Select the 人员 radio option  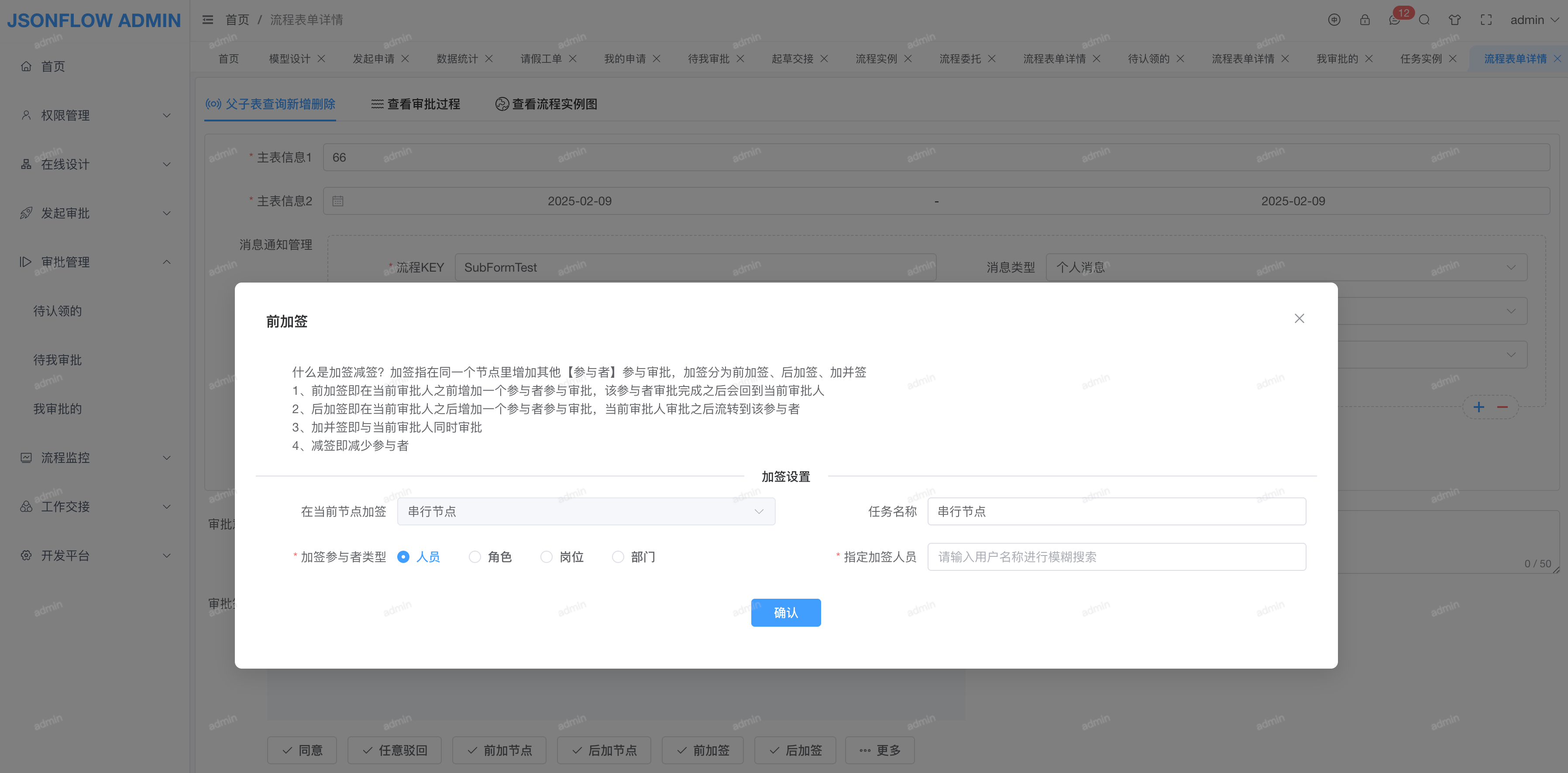tap(403, 557)
